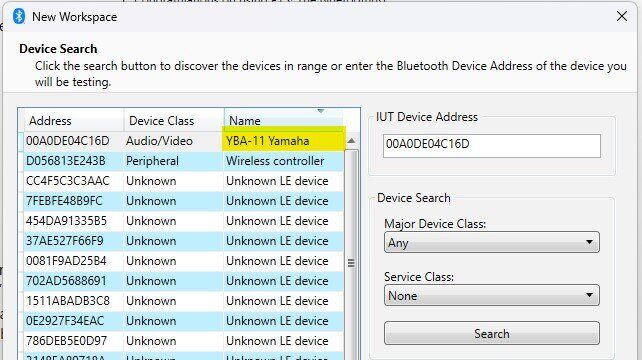Select the Wireless controller device row
The height and width of the screenshot is (360, 642).
[183, 161]
